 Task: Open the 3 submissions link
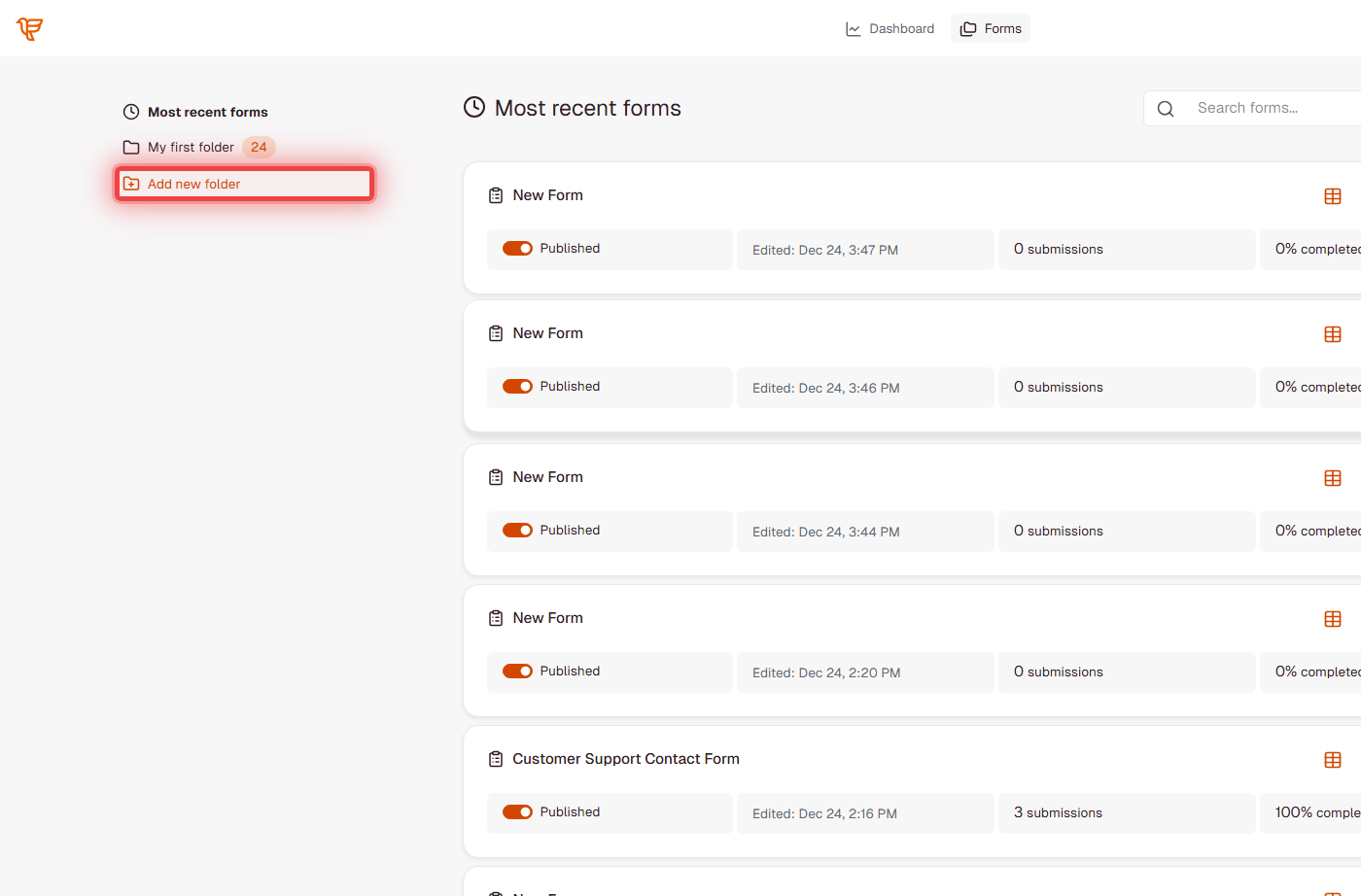pyautogui.click(x=1058, y=812)
